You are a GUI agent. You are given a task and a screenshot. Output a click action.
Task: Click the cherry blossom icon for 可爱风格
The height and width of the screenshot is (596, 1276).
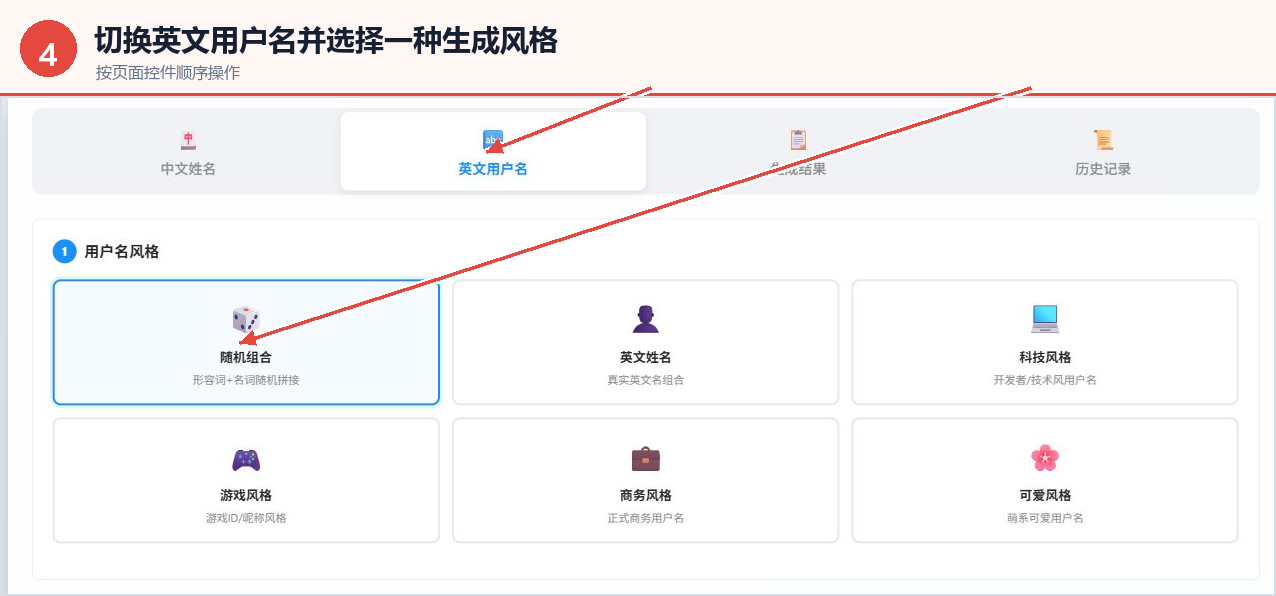pyautogui.click(x=1045, y=458)
